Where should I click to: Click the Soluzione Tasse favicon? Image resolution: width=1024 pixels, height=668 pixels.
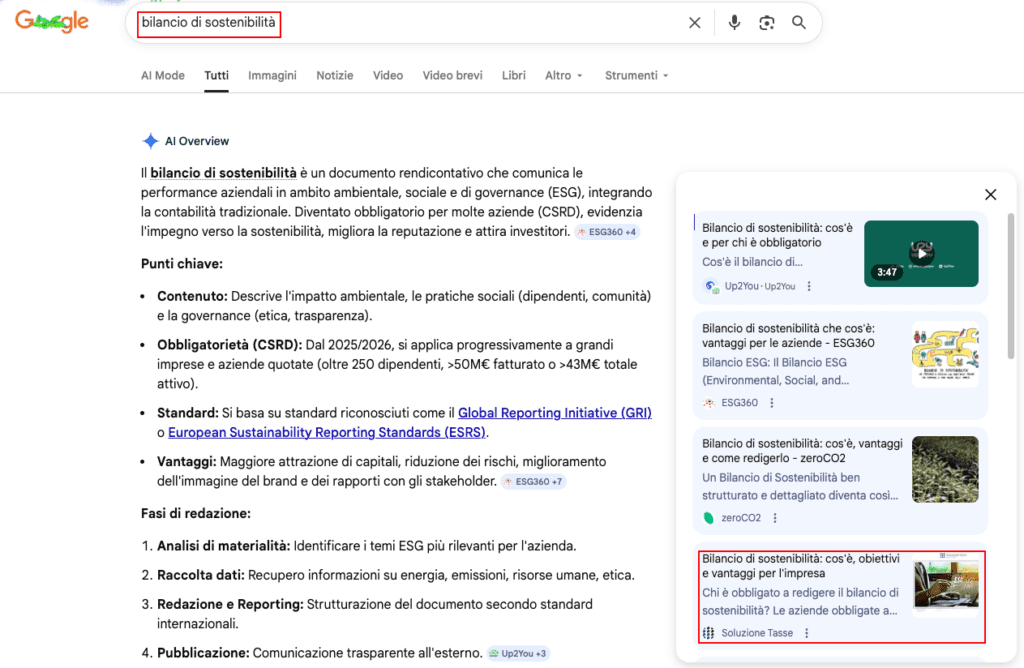point(709,632)
